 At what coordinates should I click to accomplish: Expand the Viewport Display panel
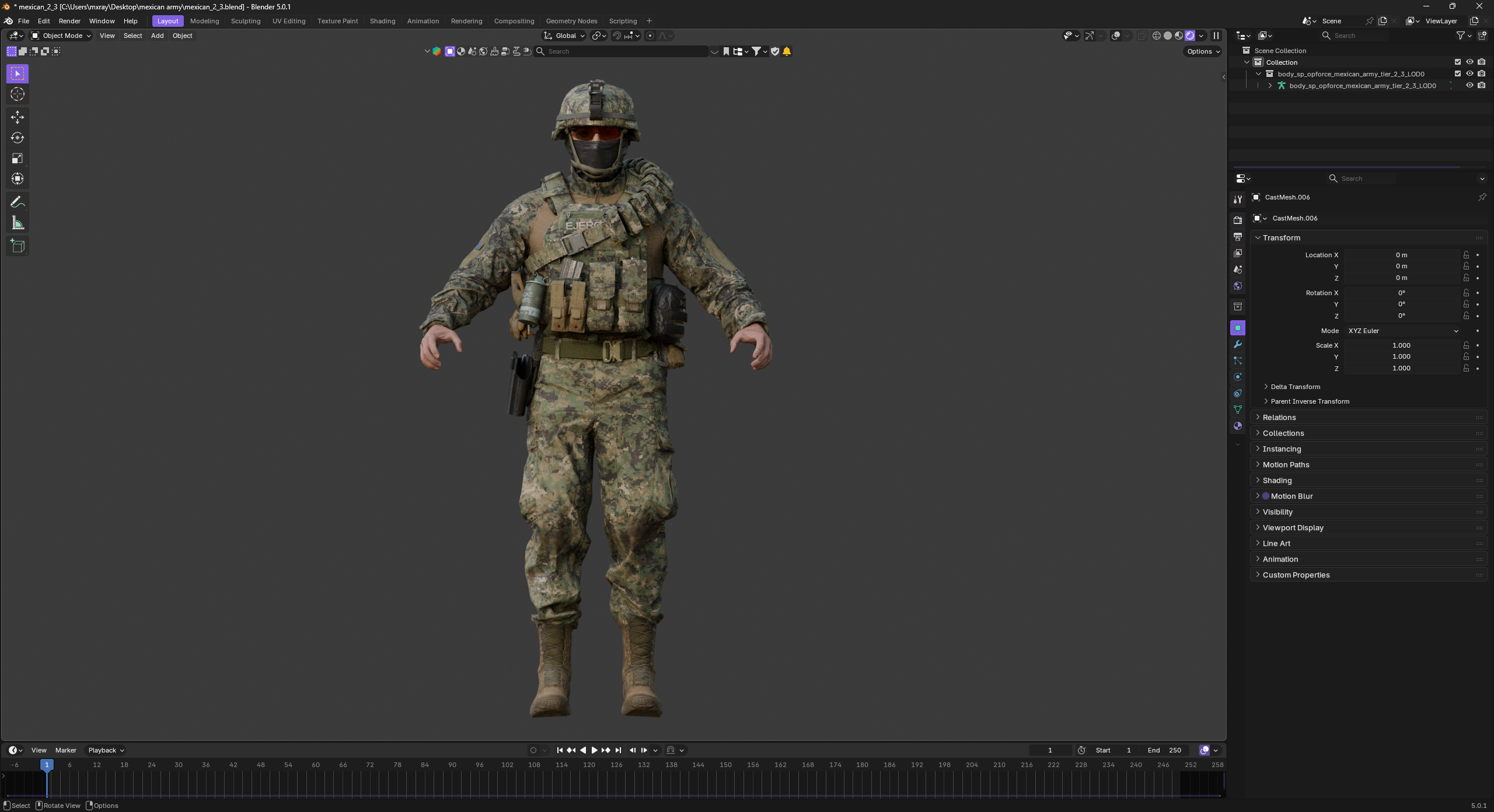[1369, 527]
